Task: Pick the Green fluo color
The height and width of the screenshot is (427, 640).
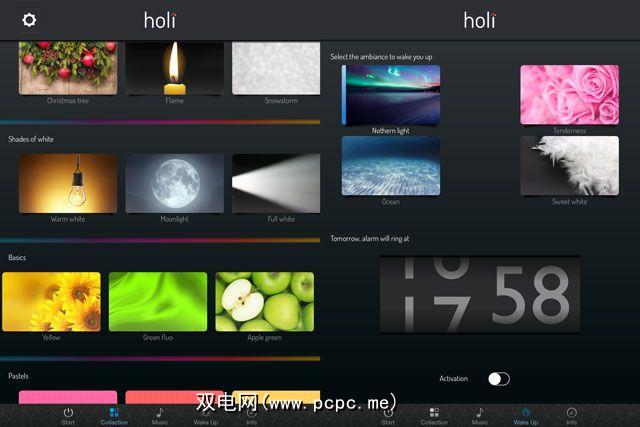Action: [158, 302]
